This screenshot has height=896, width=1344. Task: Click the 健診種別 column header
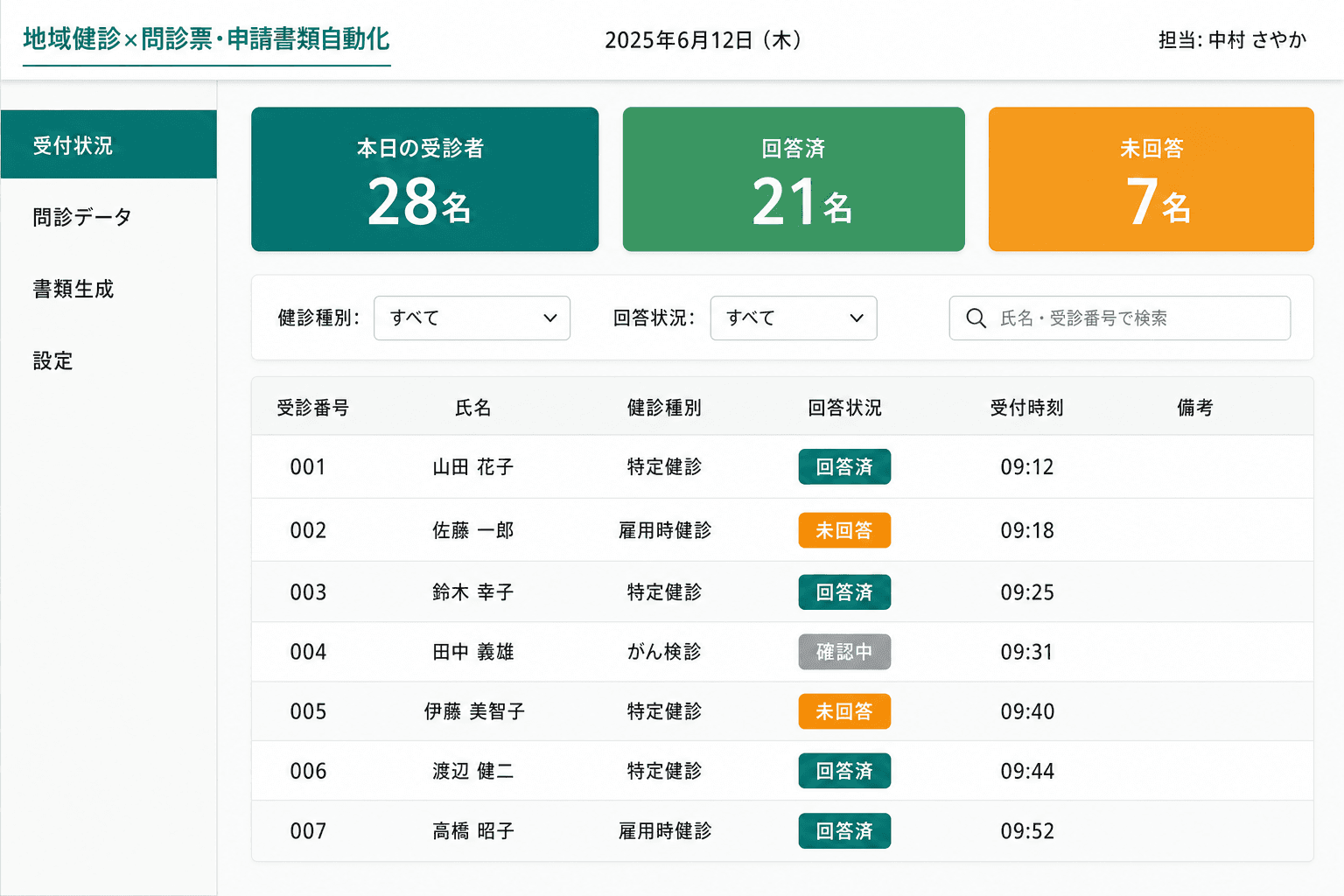tap(665, 408)
